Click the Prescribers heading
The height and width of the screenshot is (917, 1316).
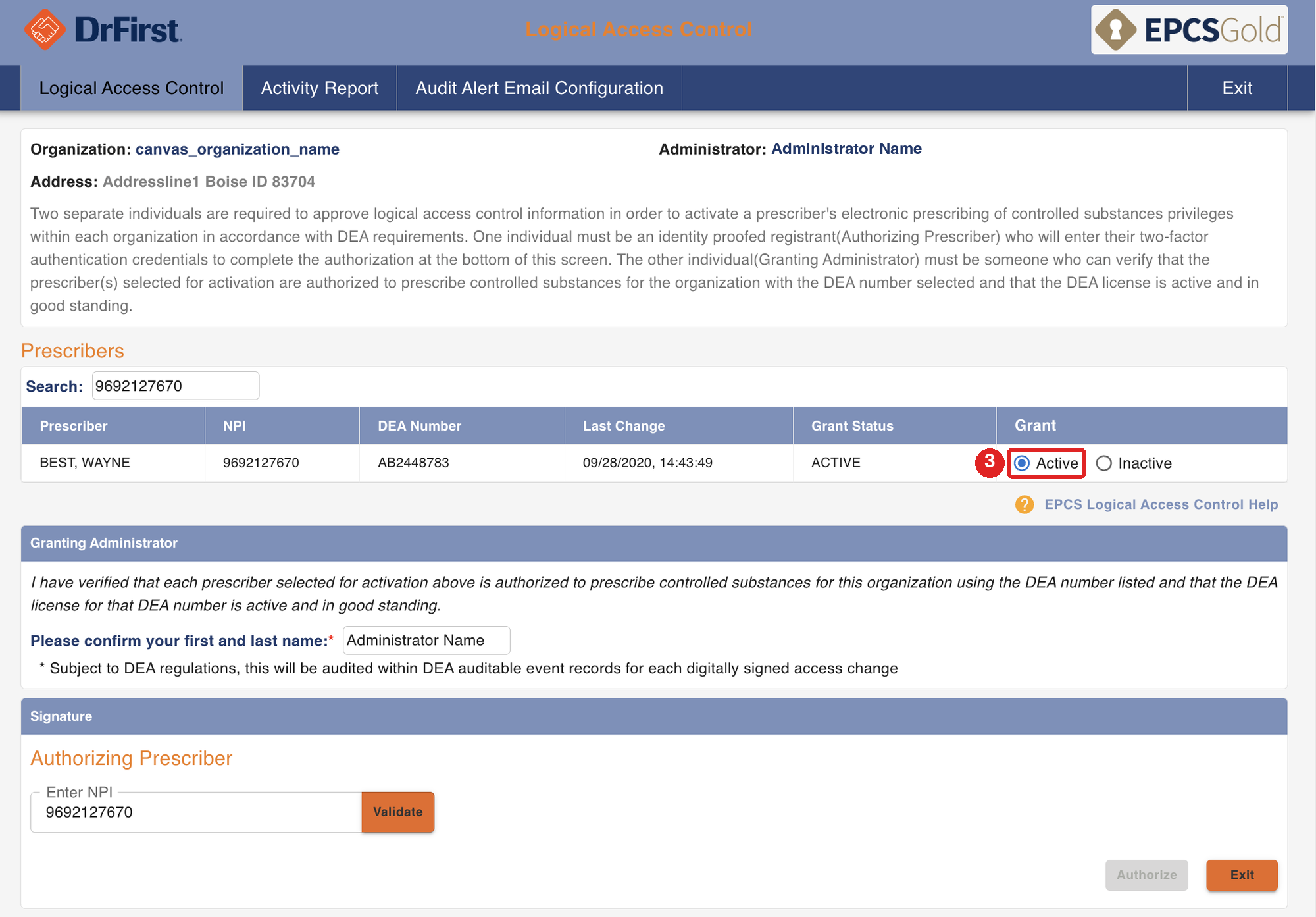72,351
